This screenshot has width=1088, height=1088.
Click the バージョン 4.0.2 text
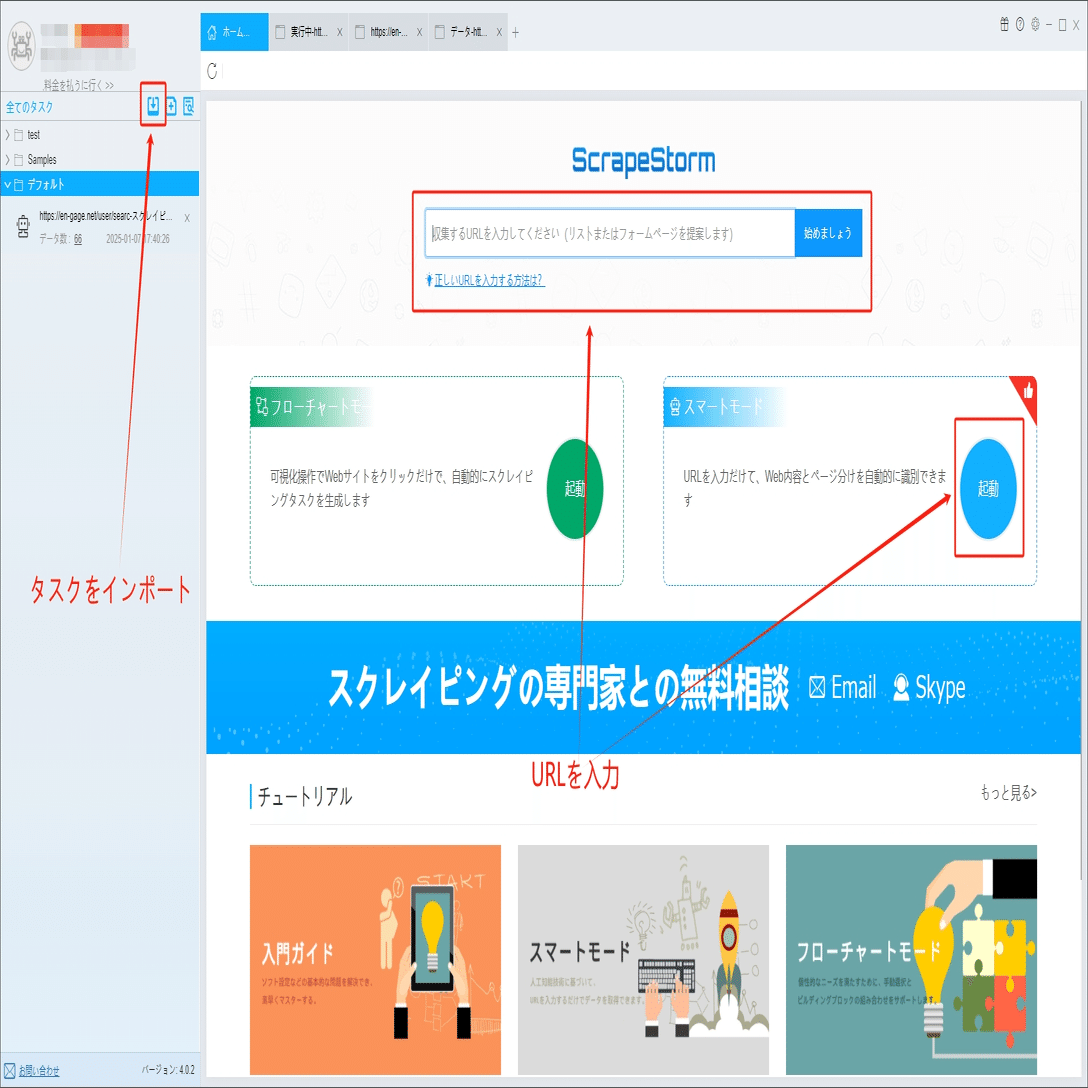coord(168,1069)
